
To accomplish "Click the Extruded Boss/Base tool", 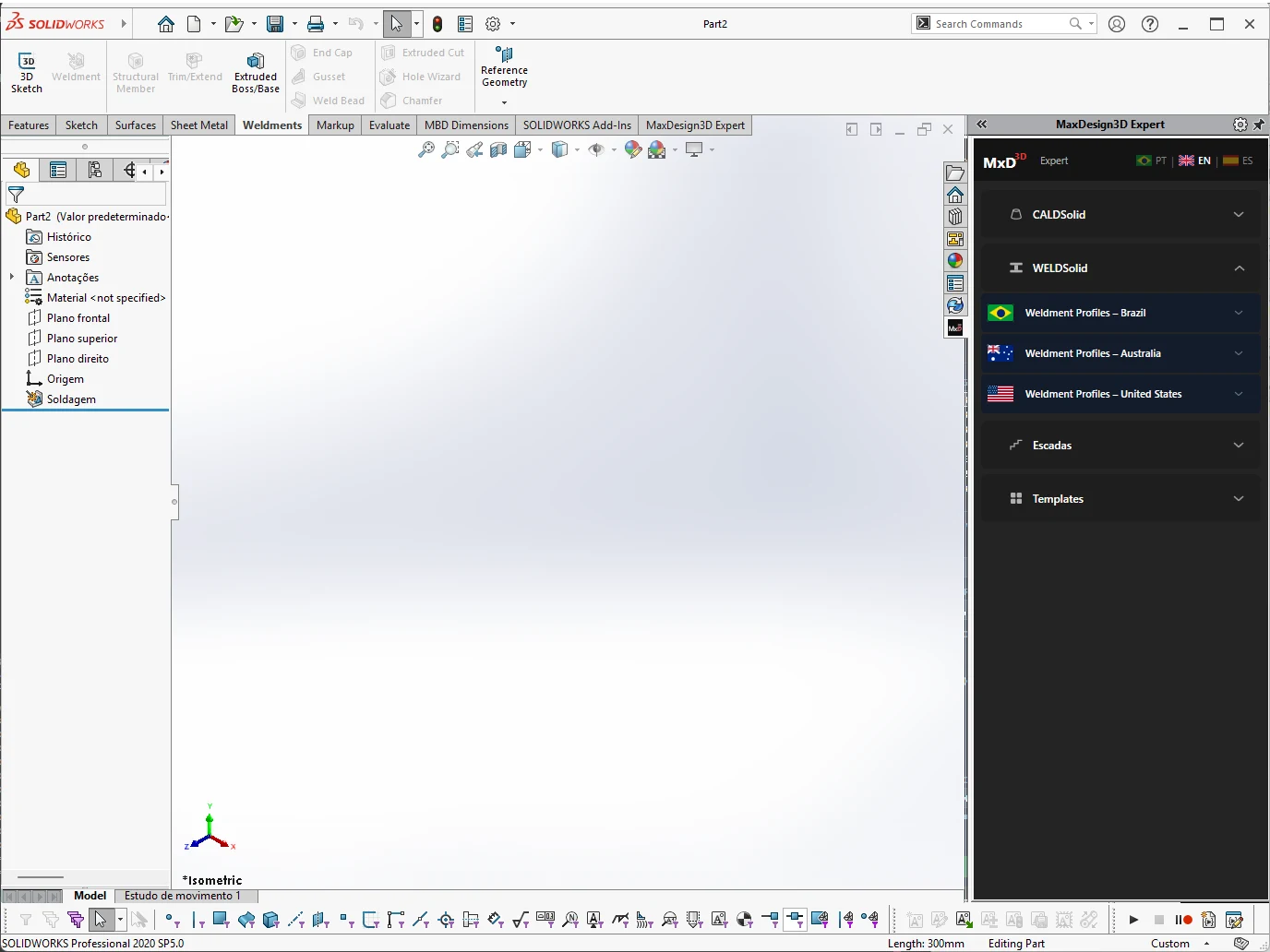I will pyautogui.click(x=256, y=73).
